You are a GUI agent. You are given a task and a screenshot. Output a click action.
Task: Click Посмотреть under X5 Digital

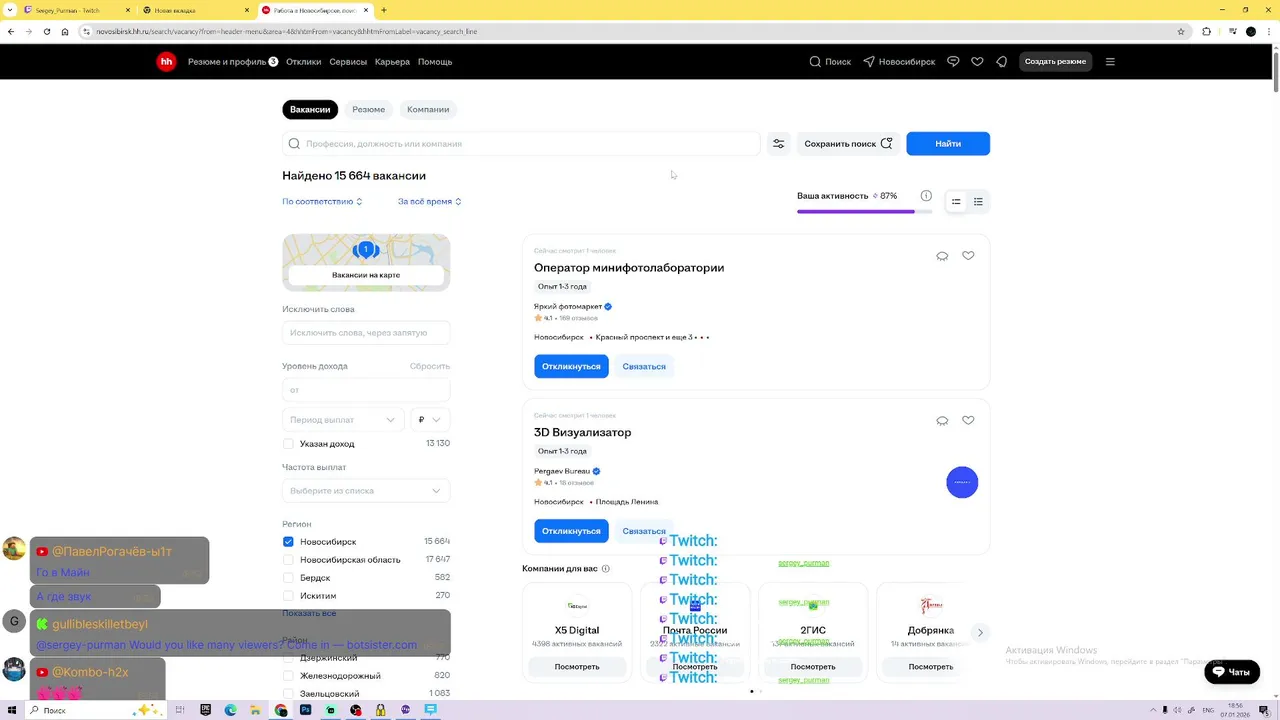577,667
